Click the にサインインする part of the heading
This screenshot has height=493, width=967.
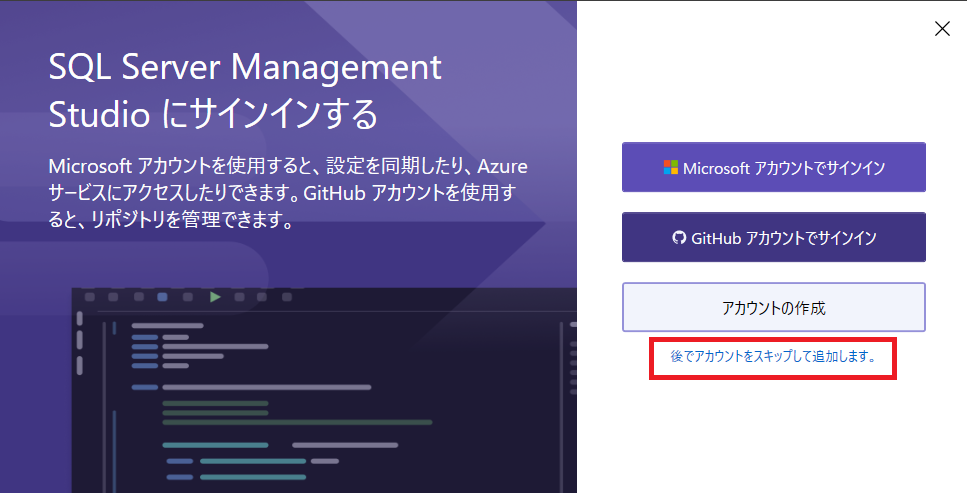(x=270, y=115)
